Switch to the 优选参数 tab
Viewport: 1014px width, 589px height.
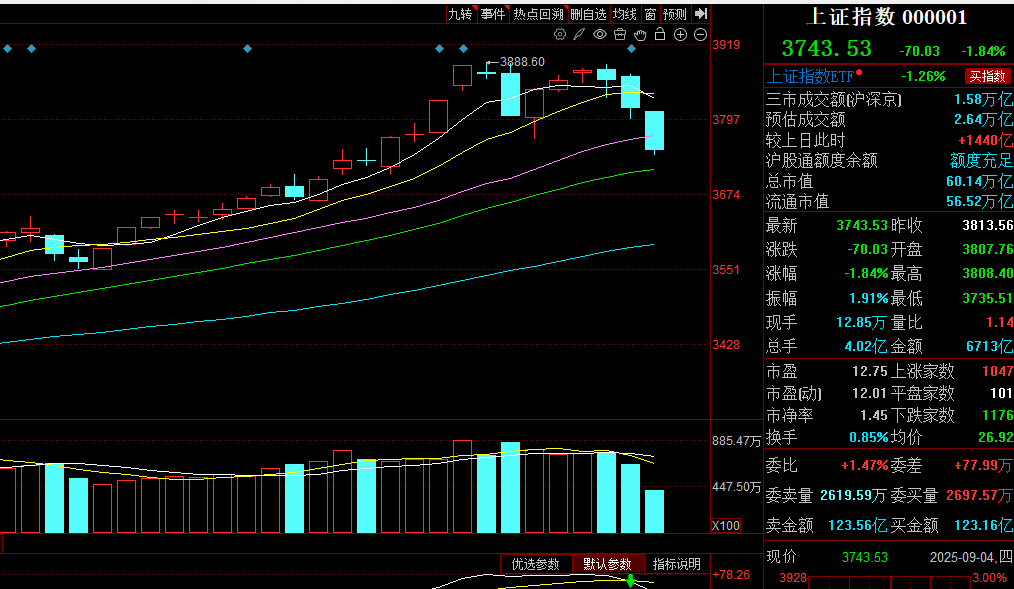536,564
